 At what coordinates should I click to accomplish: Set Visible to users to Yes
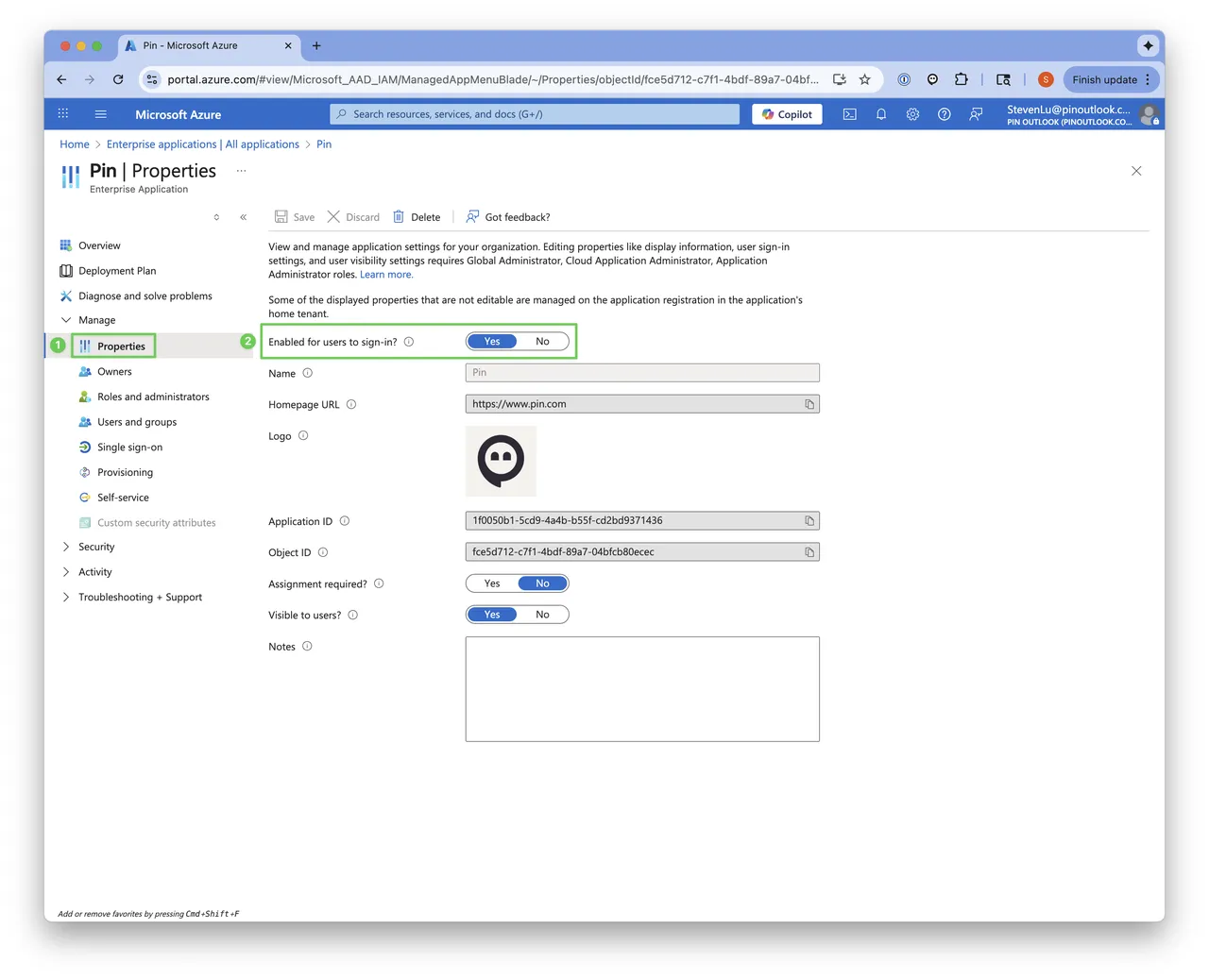(x=492, y=615)
